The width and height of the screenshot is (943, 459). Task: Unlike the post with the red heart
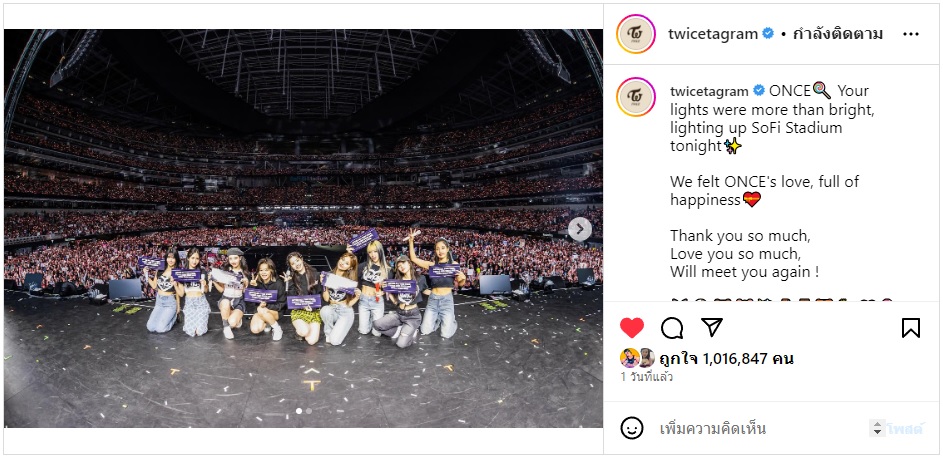(x=631, y=328)
